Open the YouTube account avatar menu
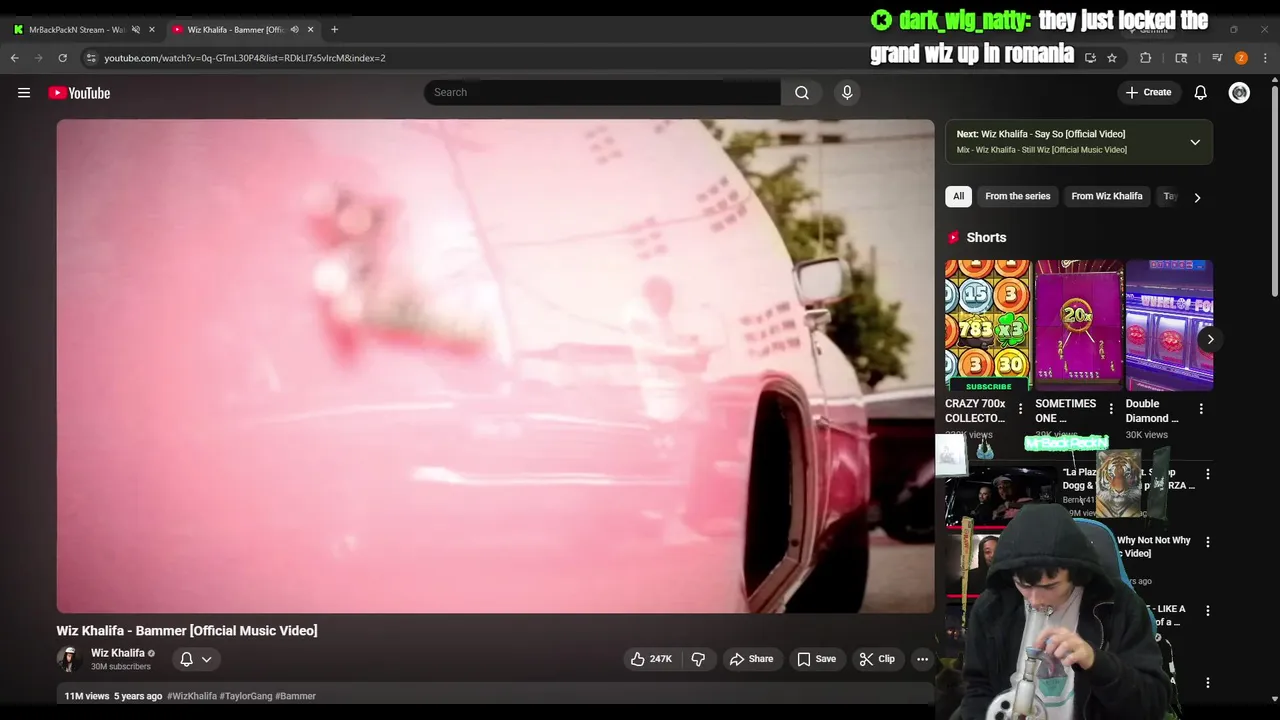Image resolution: width=1280 pixels, height=720 pixels. click(x=1239, y=92)
